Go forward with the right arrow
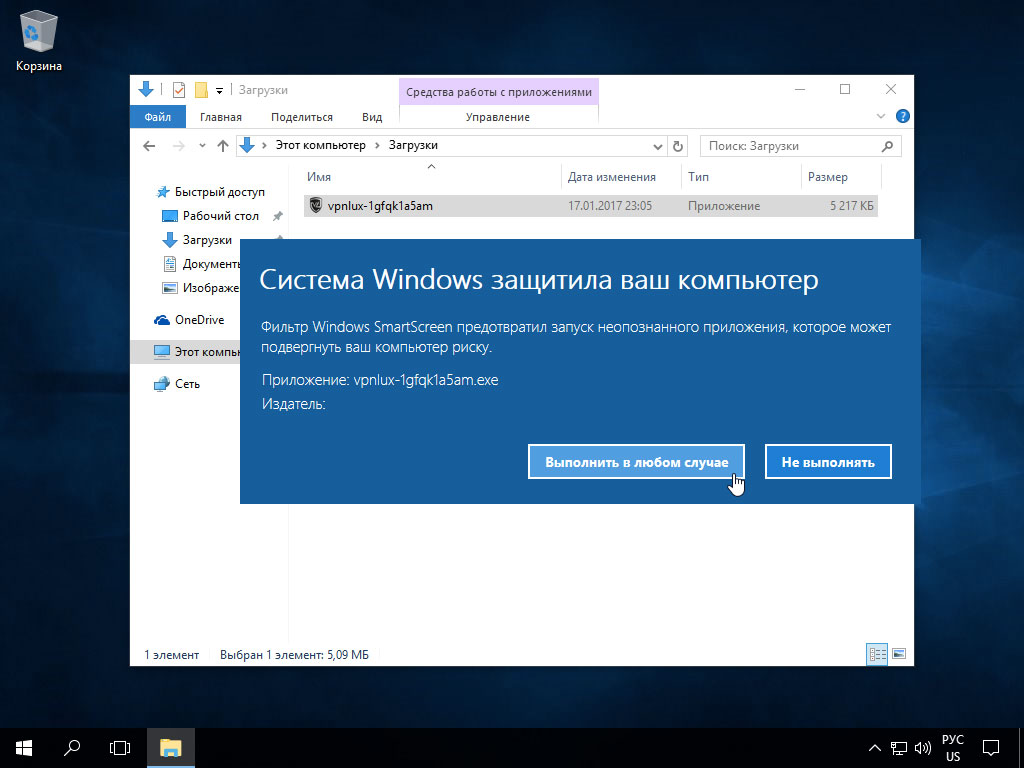This screenshot has width=1024, height=768. (178, 146)
